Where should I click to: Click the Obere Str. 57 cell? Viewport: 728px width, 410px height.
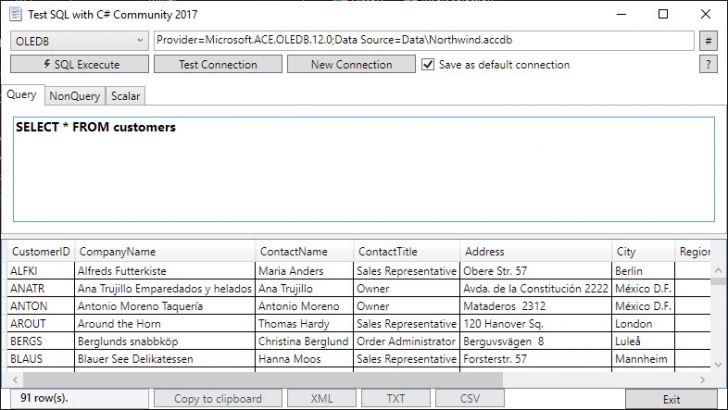[535, 271]
